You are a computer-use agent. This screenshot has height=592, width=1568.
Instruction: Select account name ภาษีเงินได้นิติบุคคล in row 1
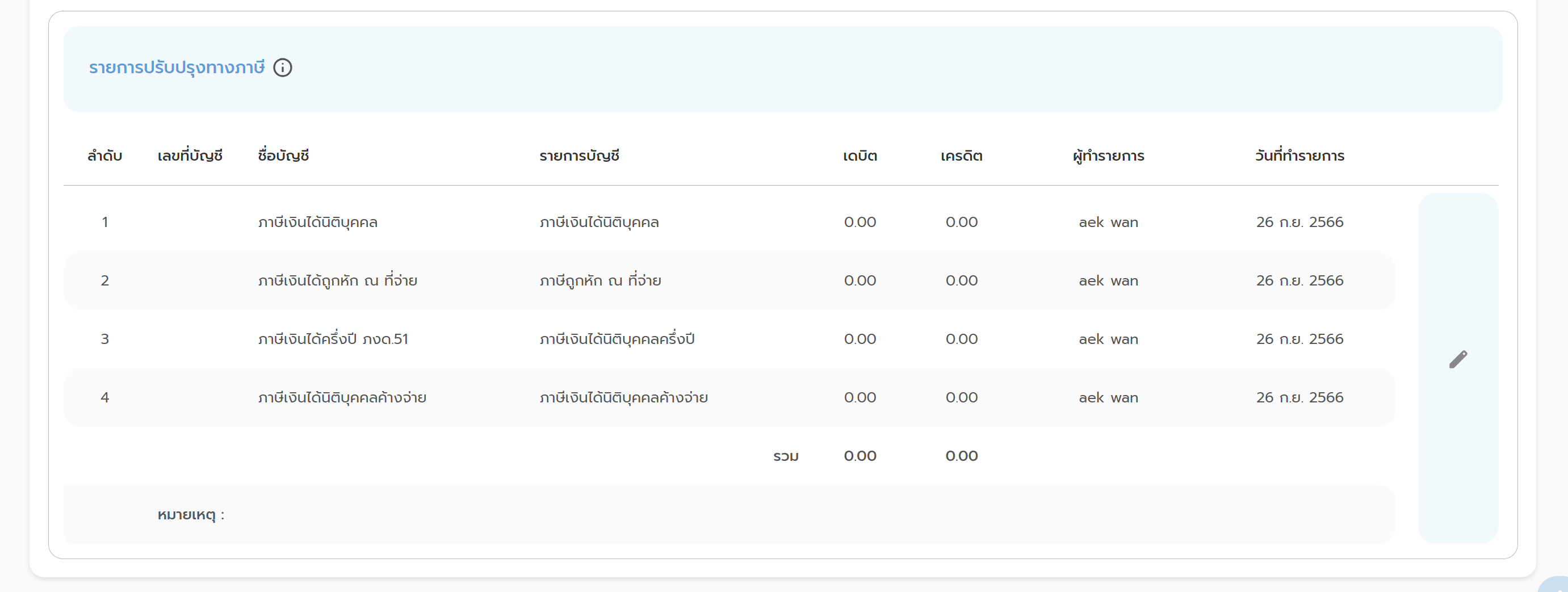pos(317,222)
